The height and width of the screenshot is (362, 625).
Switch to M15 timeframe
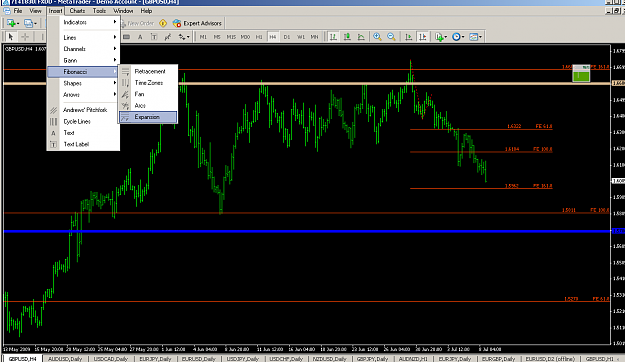click(231, 37)
